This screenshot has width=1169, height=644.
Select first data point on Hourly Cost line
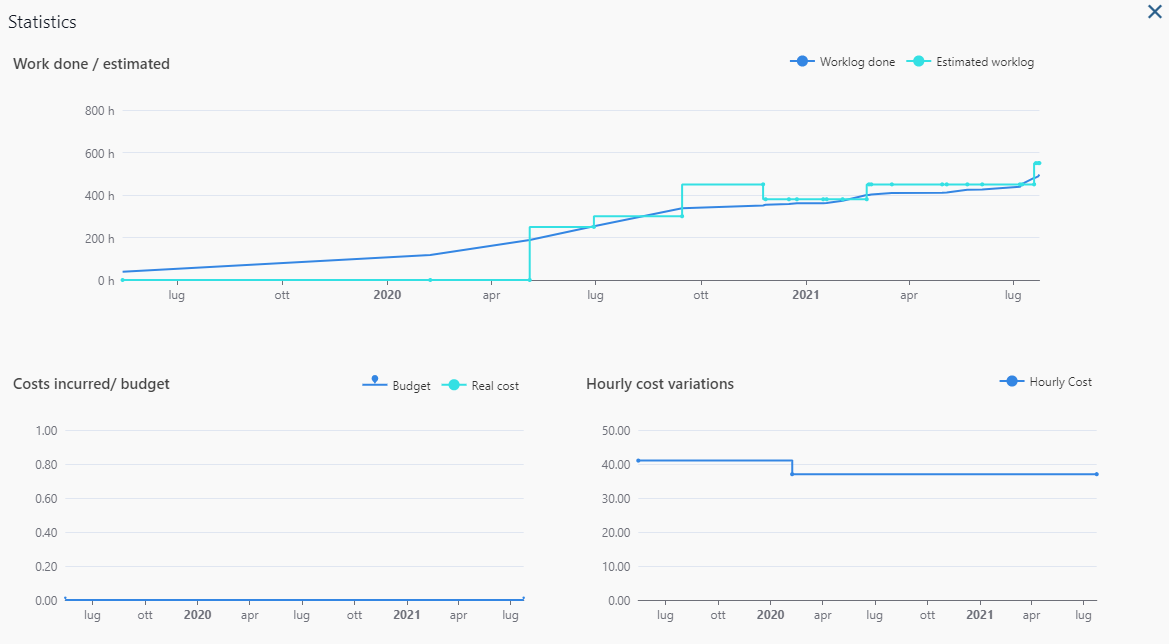pyautogui.click(x=638, y=460)
